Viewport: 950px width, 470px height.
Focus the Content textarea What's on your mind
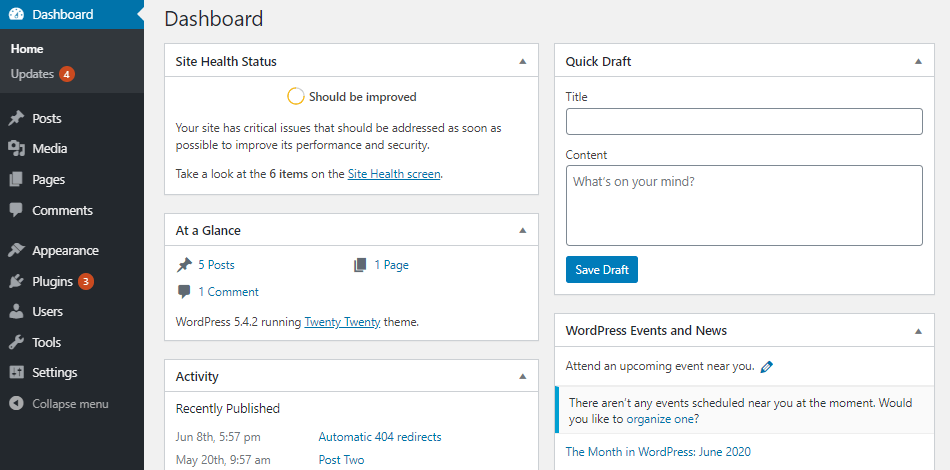tap(744, 205)
